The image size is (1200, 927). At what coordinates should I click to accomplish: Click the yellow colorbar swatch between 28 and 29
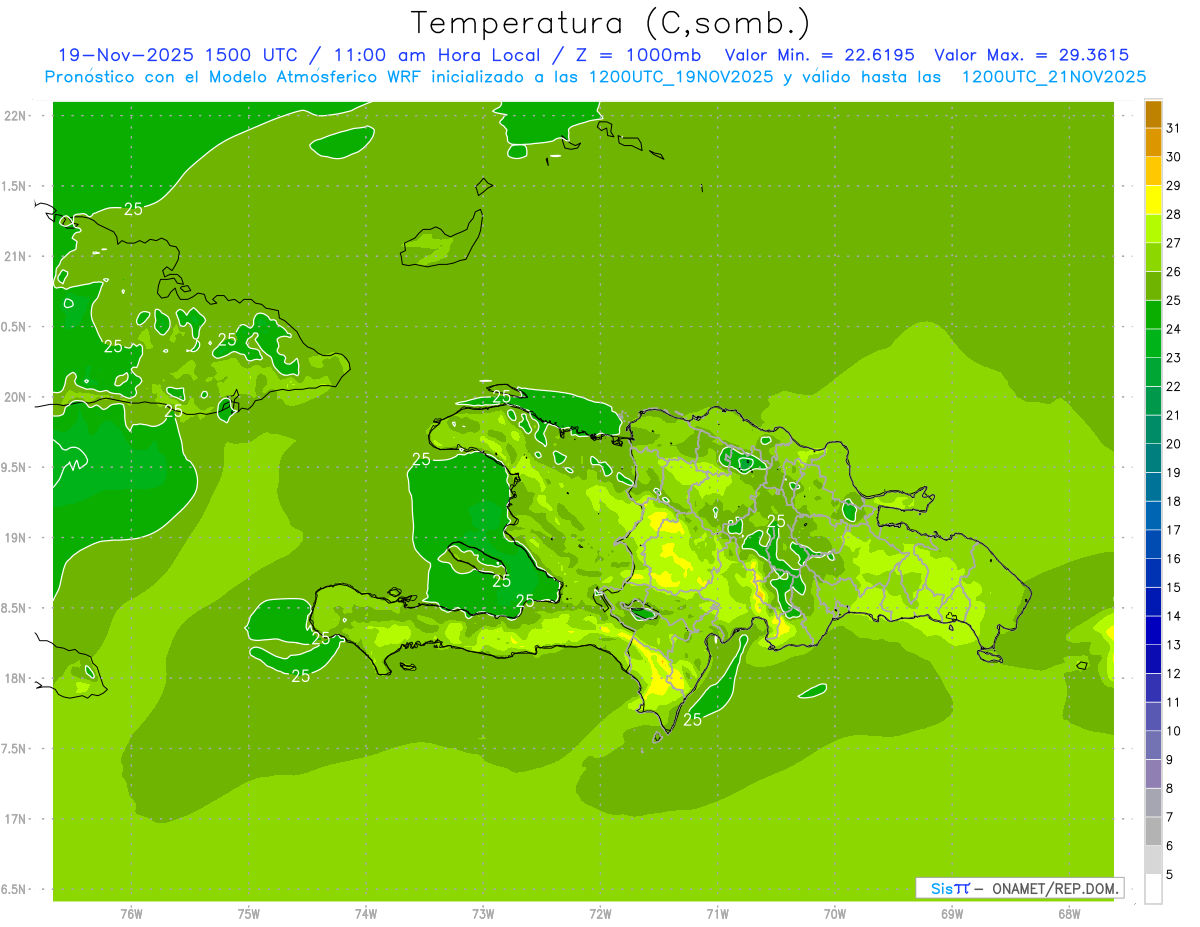1153,200
